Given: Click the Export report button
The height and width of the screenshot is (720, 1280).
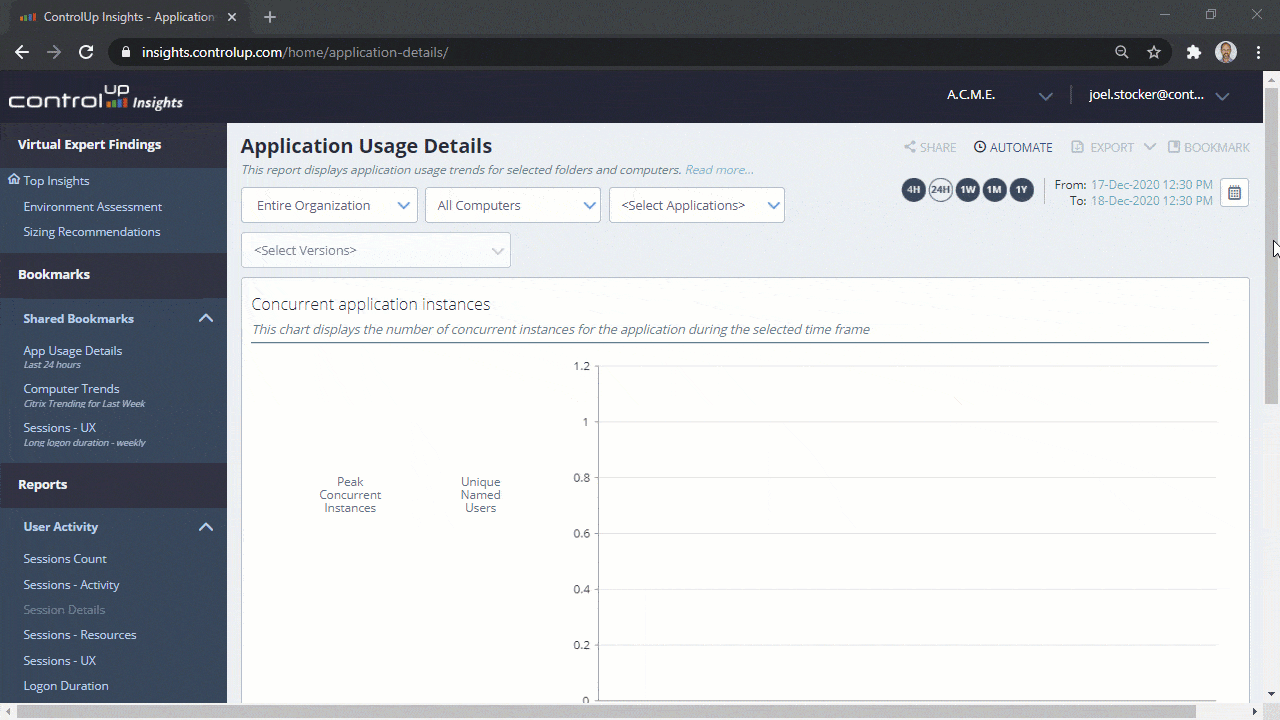Looking at the screenshot, I should [1102, 147].
